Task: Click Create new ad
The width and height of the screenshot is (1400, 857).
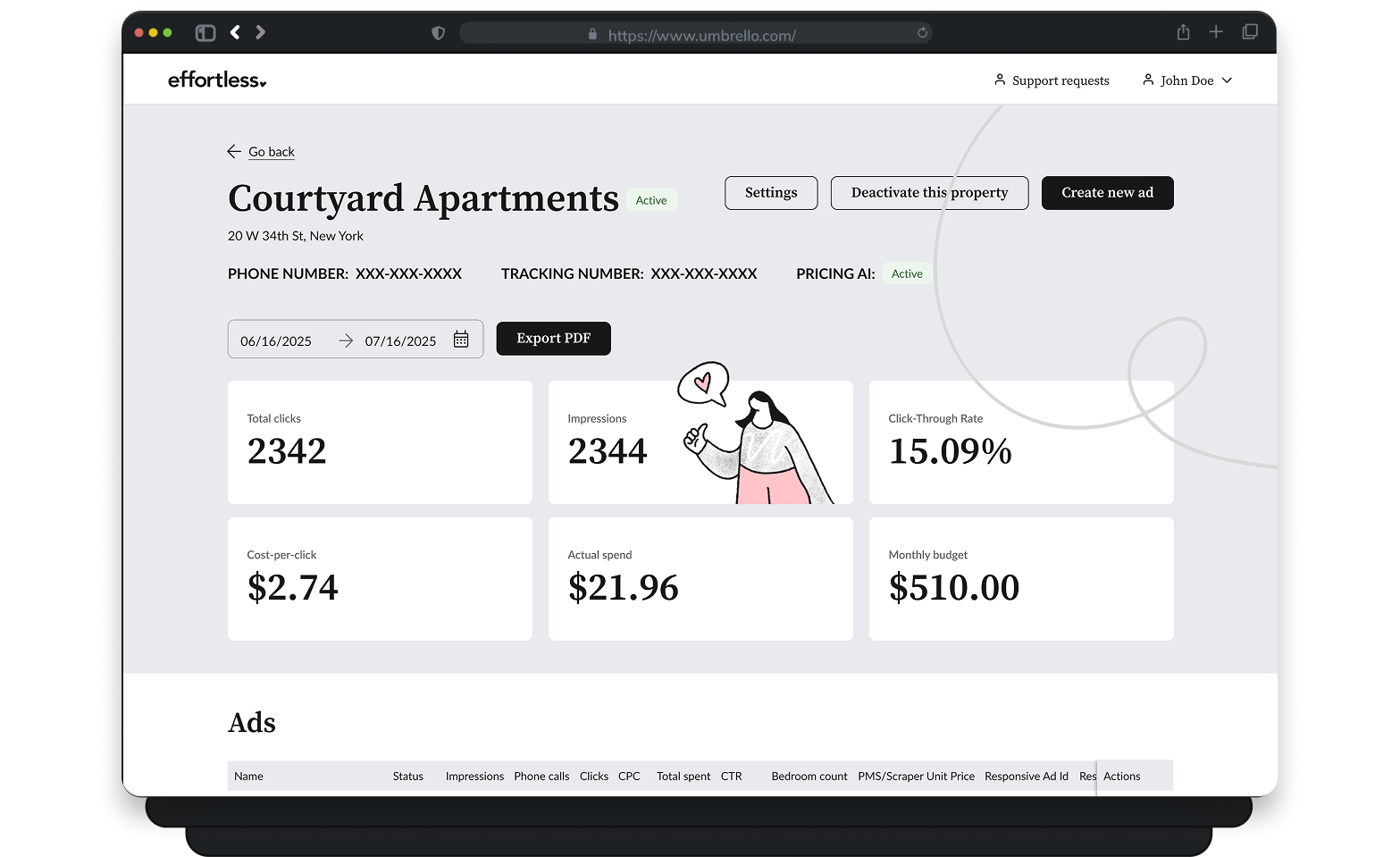Action: coord(1107,193)
